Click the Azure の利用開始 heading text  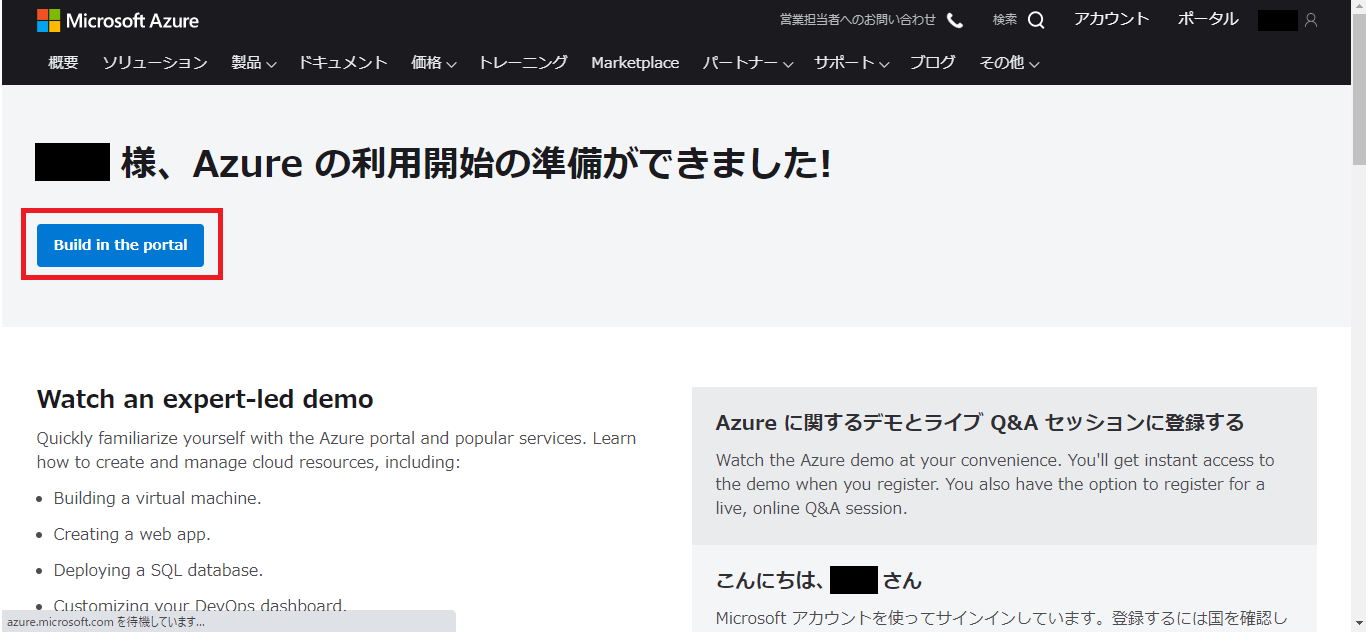coord(476,163)
